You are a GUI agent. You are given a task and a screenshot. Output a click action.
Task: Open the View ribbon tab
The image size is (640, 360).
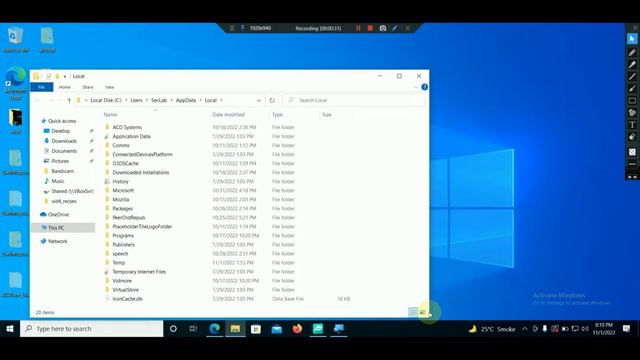click(109, 87)
